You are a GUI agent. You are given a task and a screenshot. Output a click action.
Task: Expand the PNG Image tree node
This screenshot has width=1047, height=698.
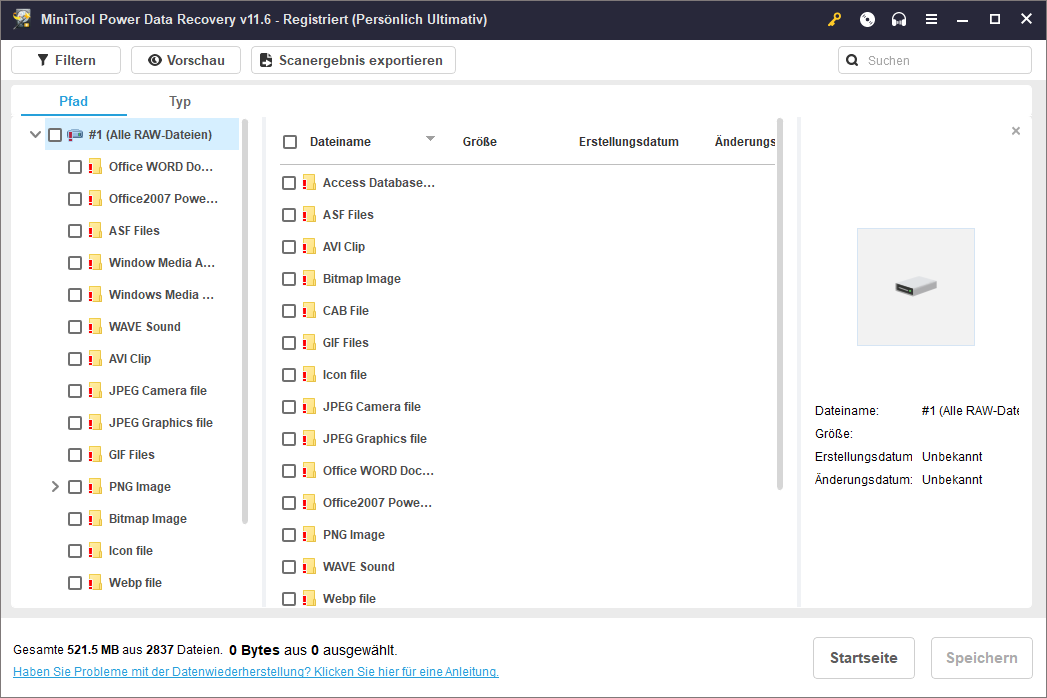[x=55, y=487]
